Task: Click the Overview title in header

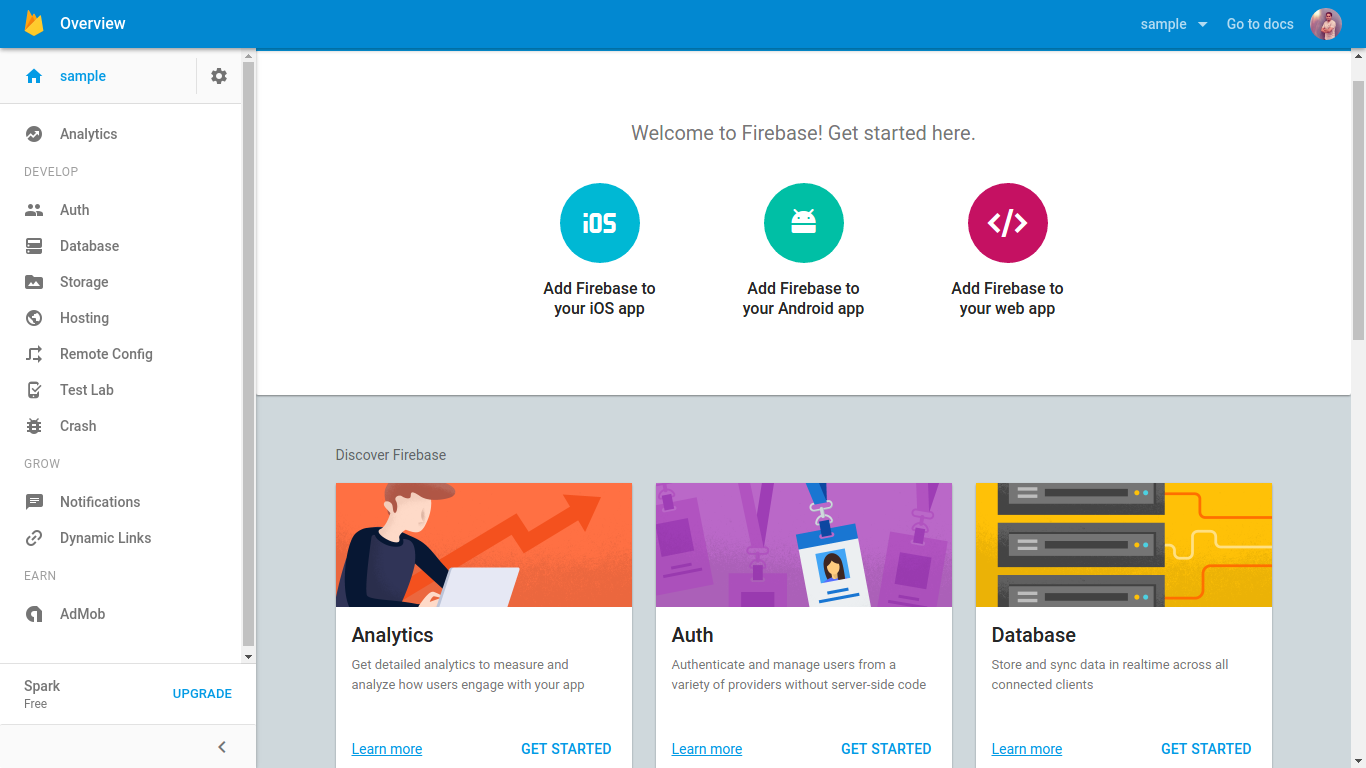Action: (93, 23)
